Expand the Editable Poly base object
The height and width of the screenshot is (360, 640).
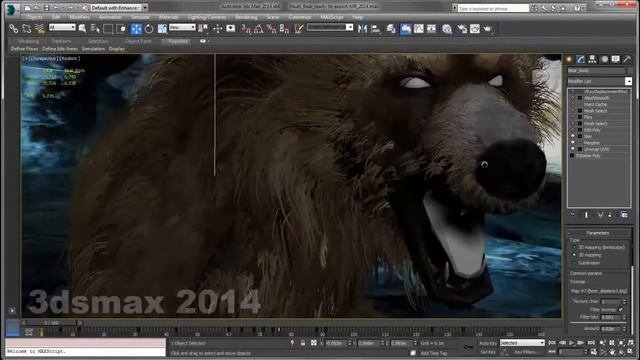point(572,156)
